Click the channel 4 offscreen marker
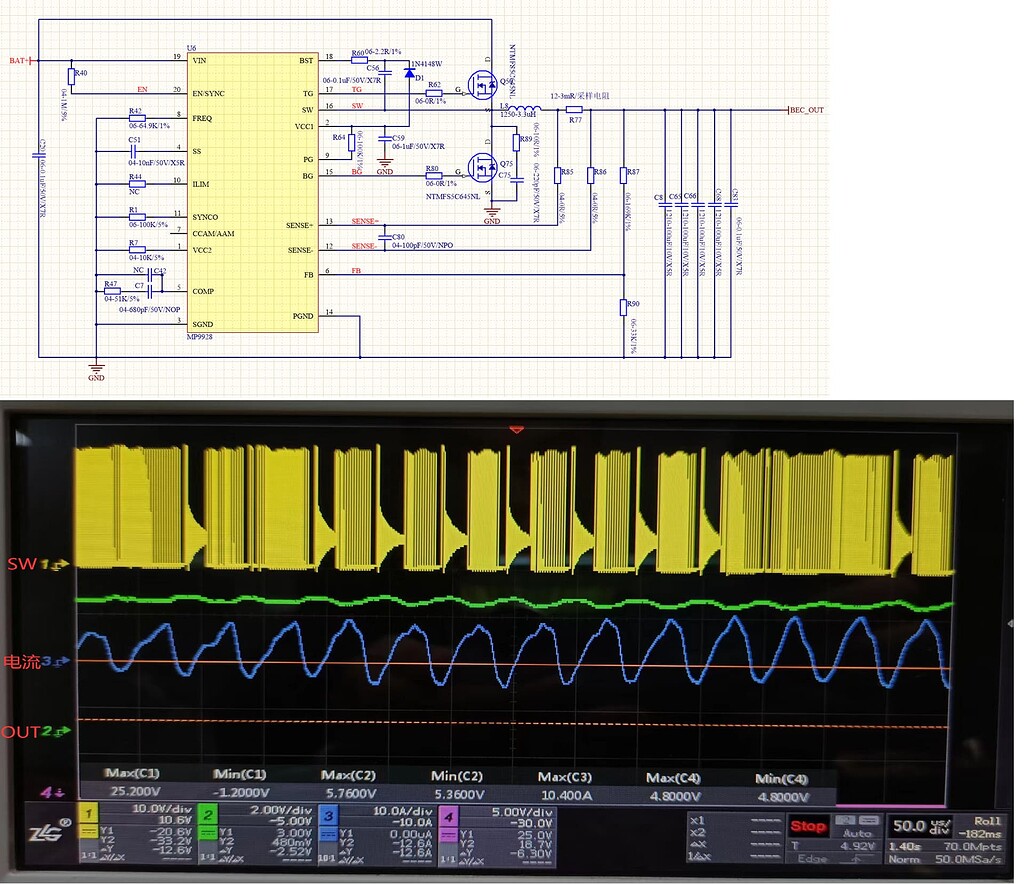1024x884 pixels. [x=52, y=793]
